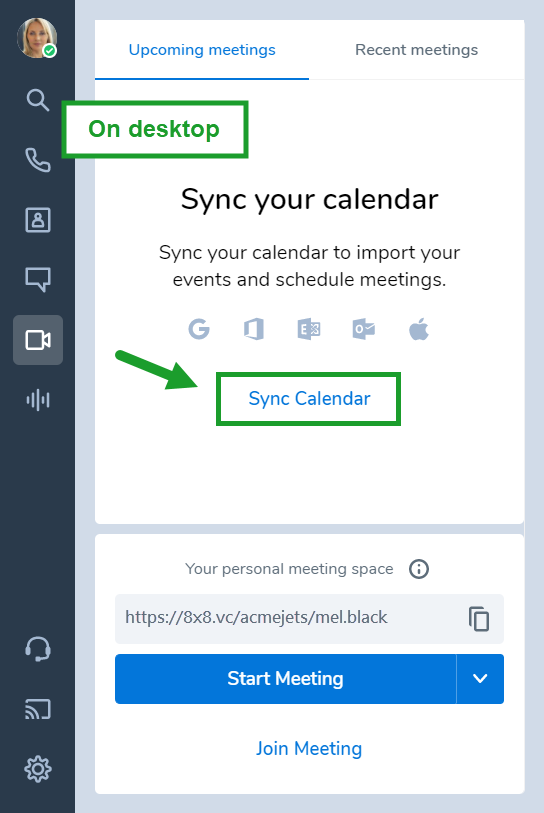Viewport: 544px width, 813px height.
Task: Open the contacts icon in sidebar
Action: (x=38, y=220)
